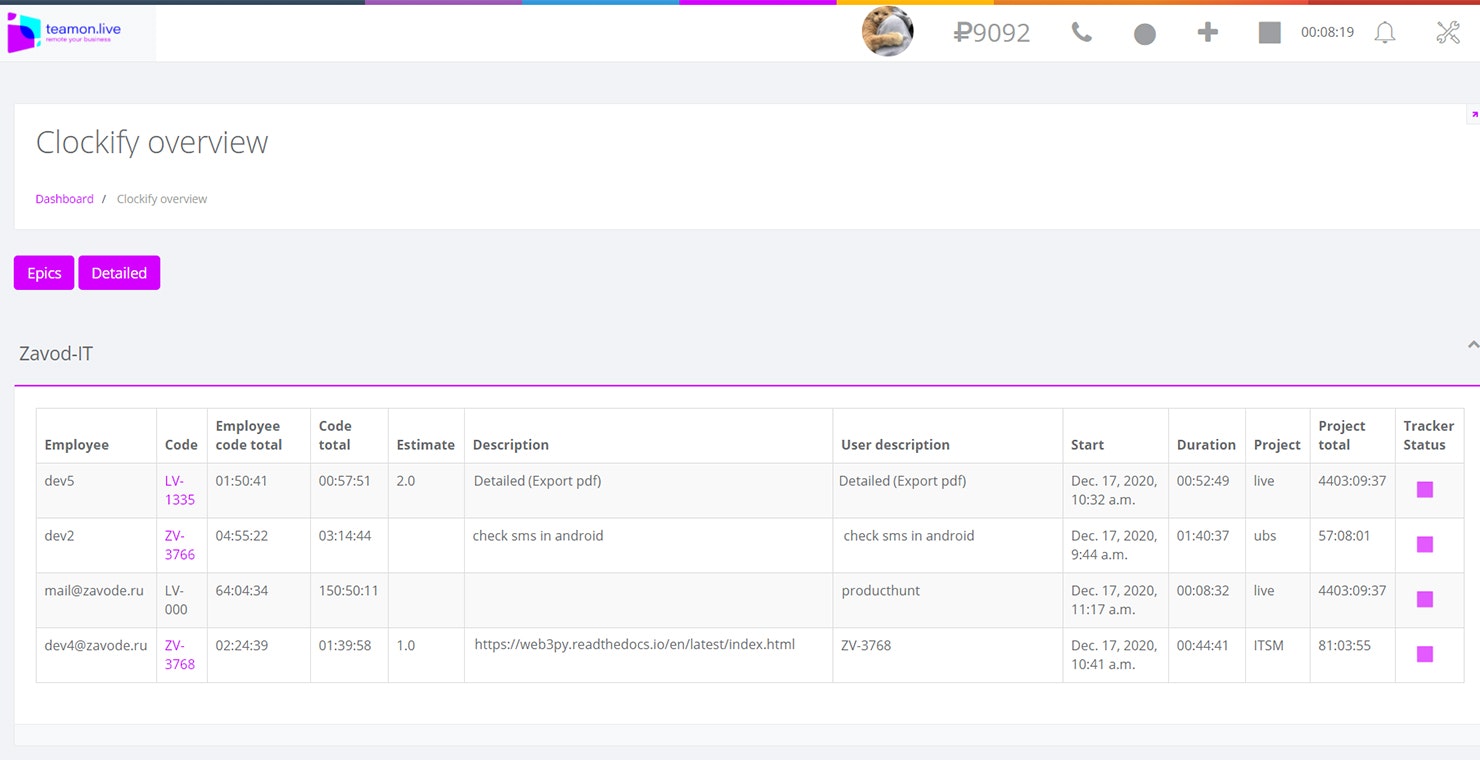The height and width of the screenshot is (760, 1480).
Task: Click the ₽9092 balance indicator
Action: click(991, 33)
